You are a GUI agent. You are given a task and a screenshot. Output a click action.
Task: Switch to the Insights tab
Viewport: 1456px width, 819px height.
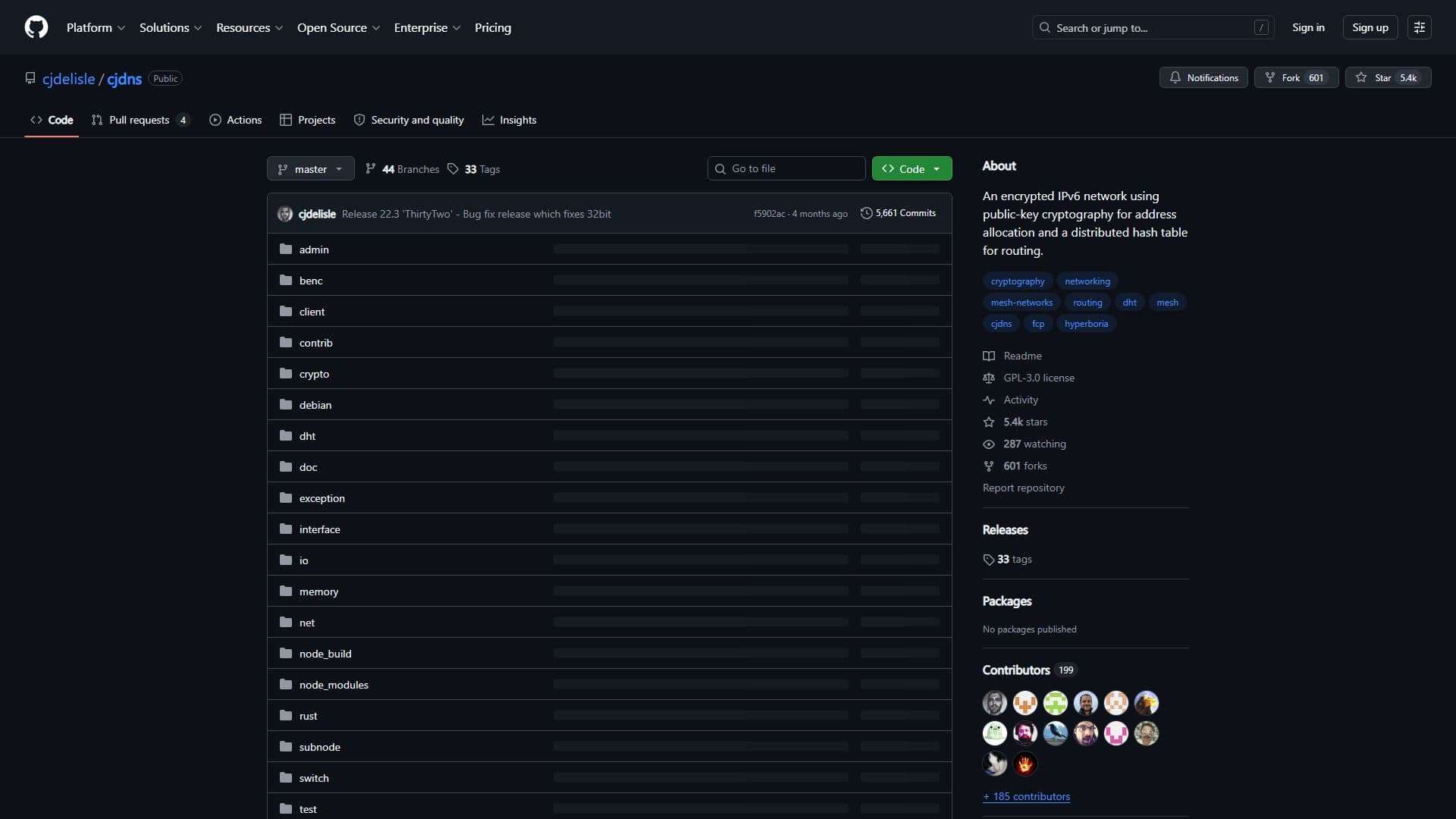[x=510, y=120]
